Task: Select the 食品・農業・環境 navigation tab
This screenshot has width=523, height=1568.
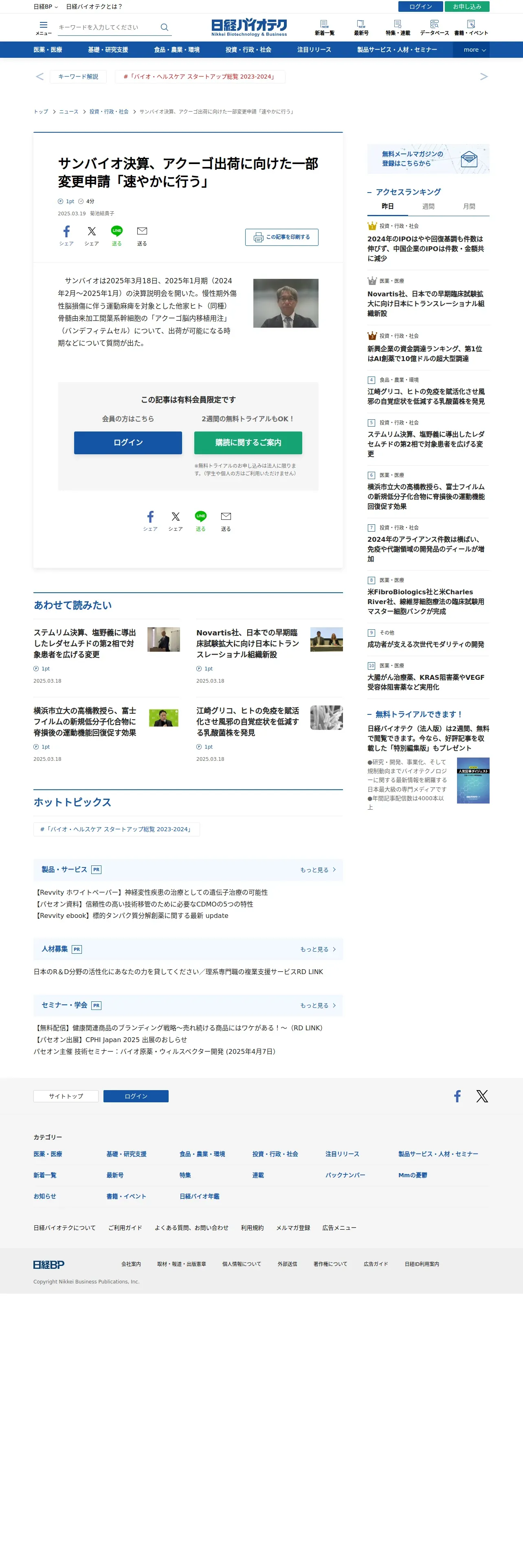Action: coord(176,50)
